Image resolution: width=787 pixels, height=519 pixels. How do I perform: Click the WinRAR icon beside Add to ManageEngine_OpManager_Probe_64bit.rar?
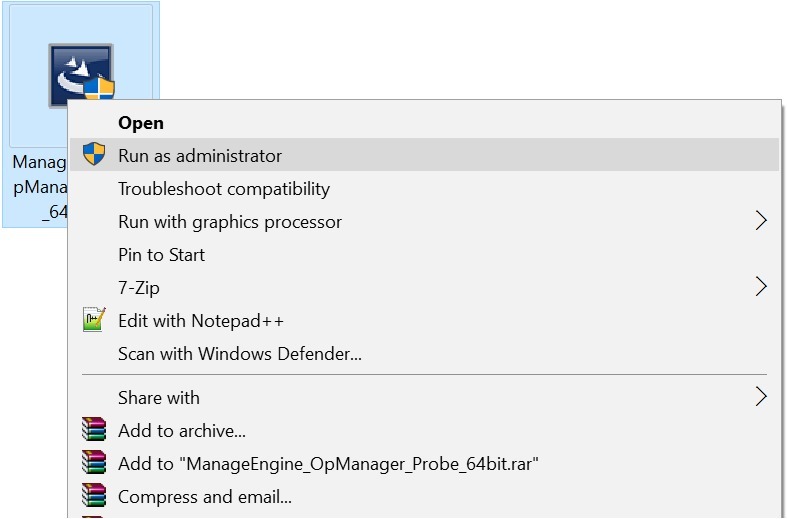[x=94, y=464]
